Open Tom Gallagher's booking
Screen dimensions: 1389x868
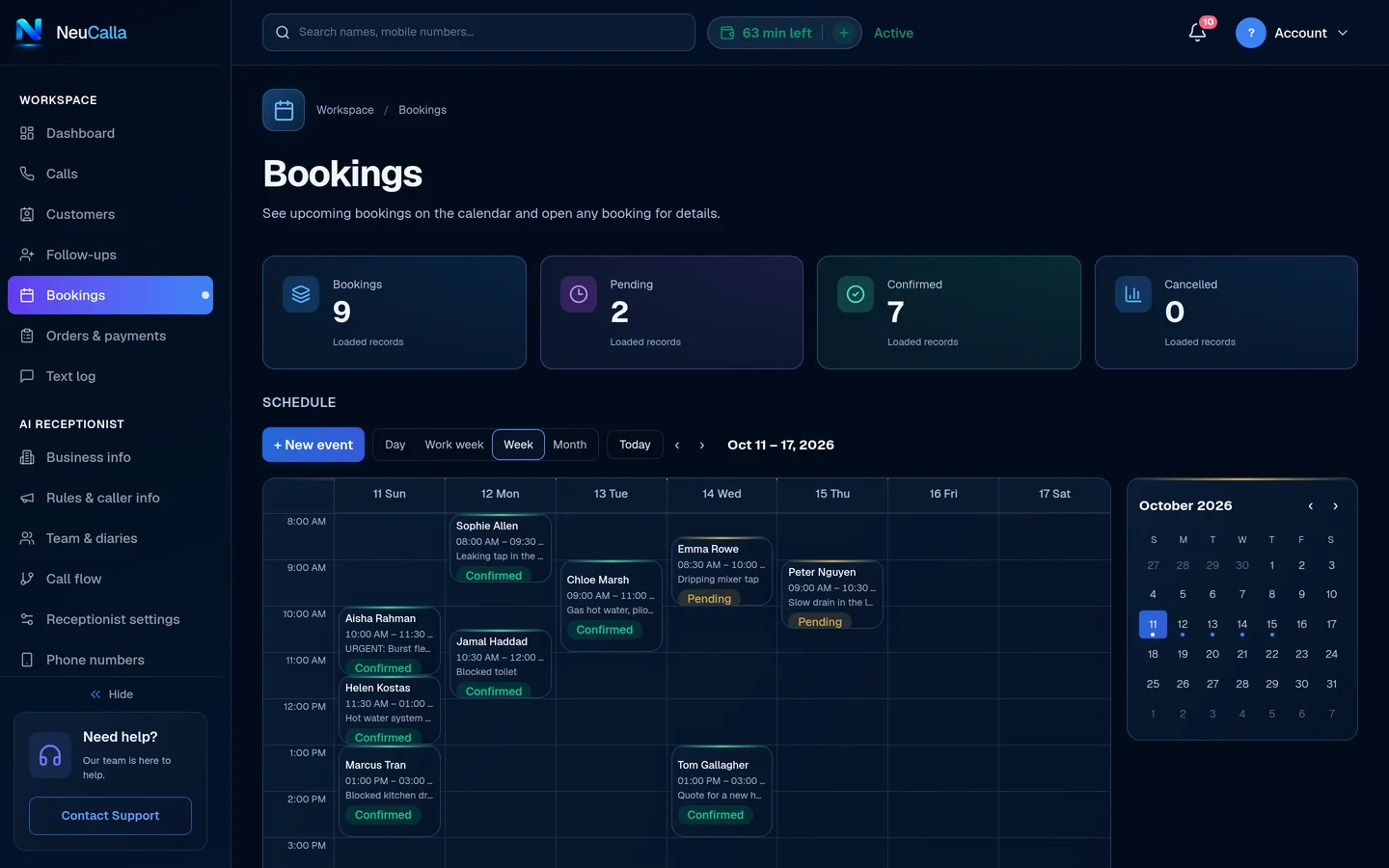722,791
